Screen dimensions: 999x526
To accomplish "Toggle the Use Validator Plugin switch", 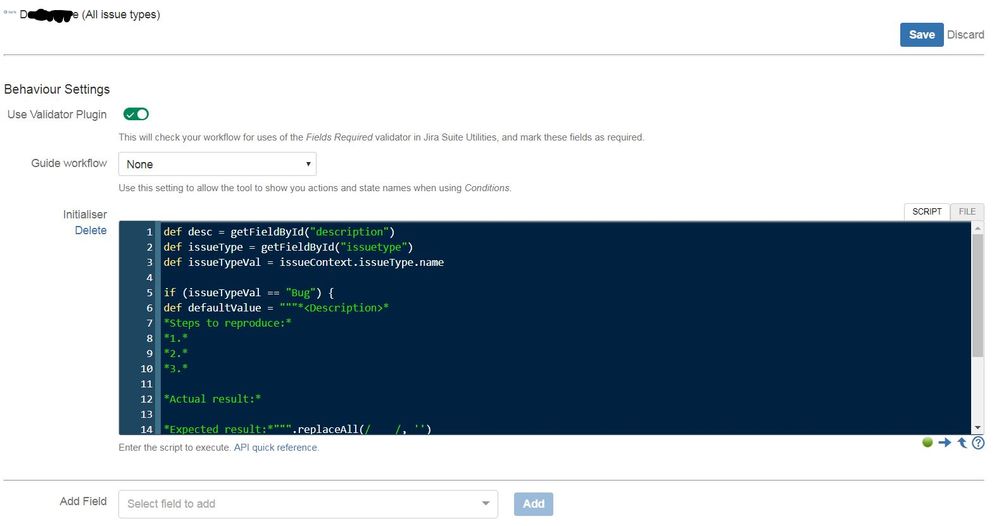I will 136,114.
